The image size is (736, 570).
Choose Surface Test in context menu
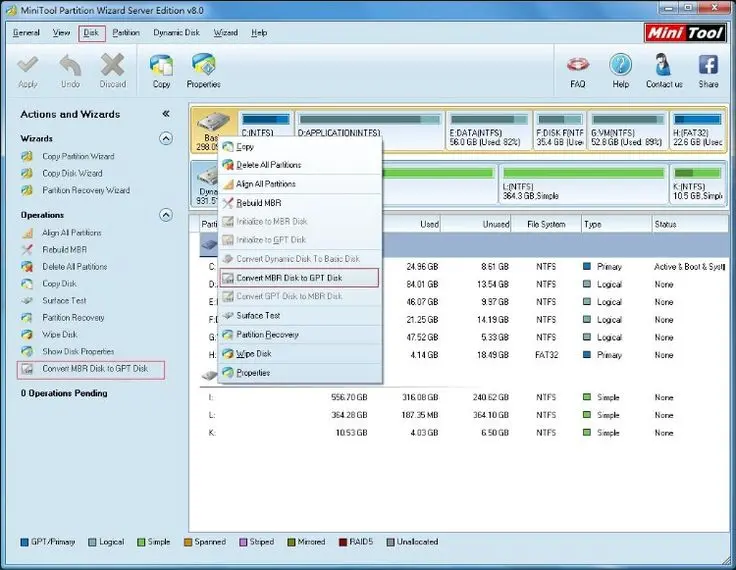pyautogui.click(x=300, y=316)
